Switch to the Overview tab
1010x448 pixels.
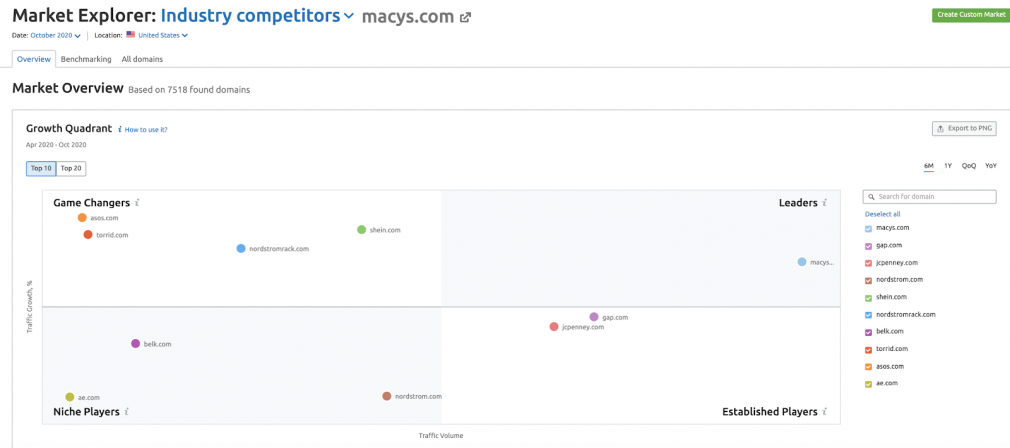[x=33, y=59]
